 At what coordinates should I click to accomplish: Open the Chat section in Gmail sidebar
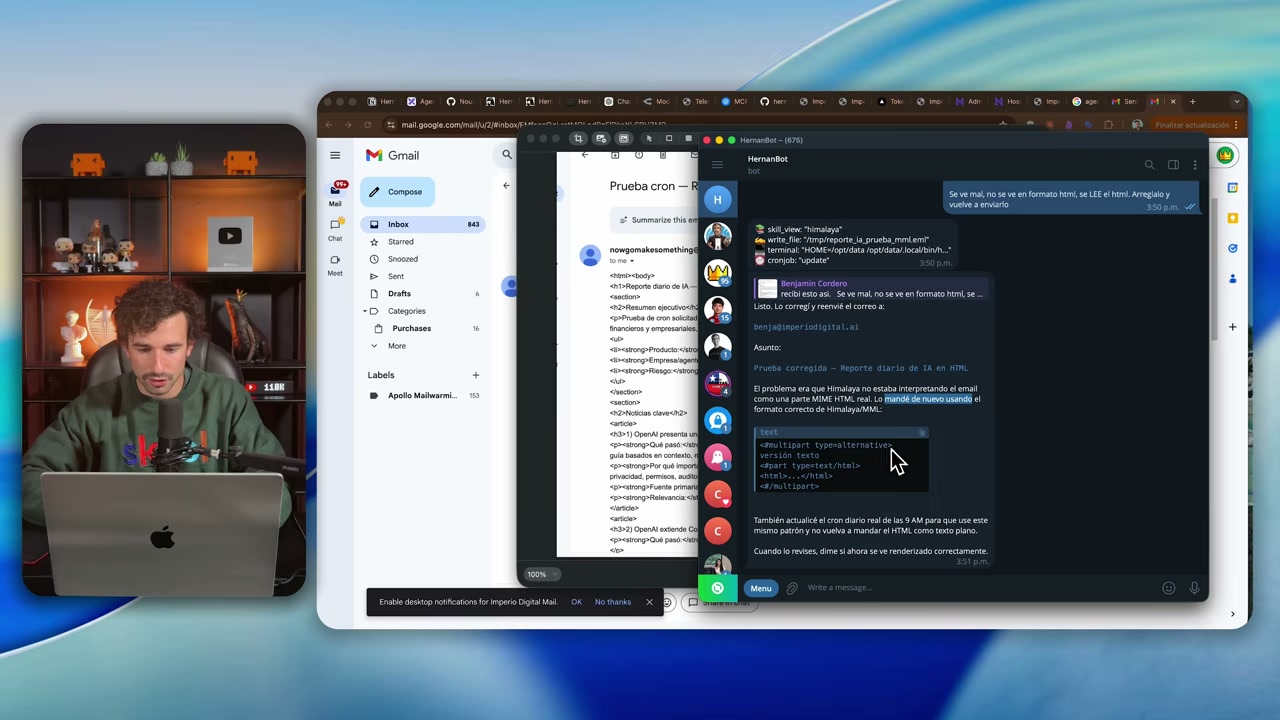[335, 229]
